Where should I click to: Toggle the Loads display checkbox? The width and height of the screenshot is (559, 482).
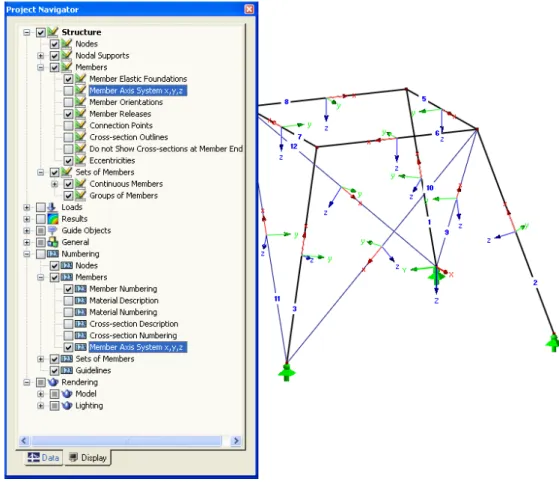coord(41,207)
